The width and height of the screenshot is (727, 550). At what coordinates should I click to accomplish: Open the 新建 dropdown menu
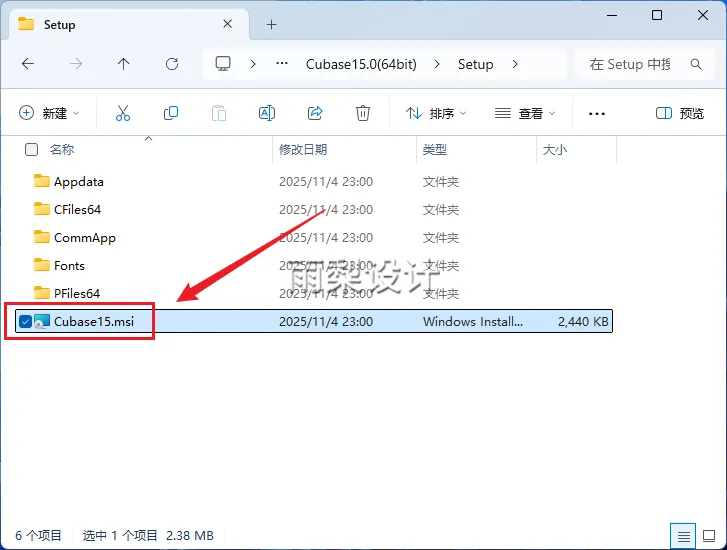(49, 113)
